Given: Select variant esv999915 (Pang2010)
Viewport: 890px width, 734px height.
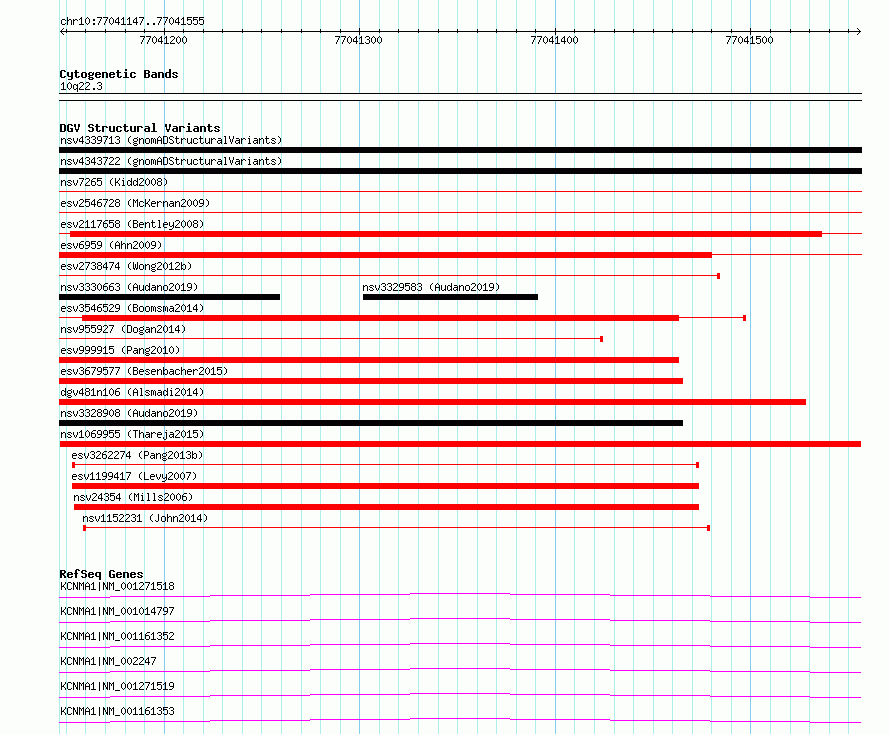Looking at the screenshot, I should click(x=120, y=350).
